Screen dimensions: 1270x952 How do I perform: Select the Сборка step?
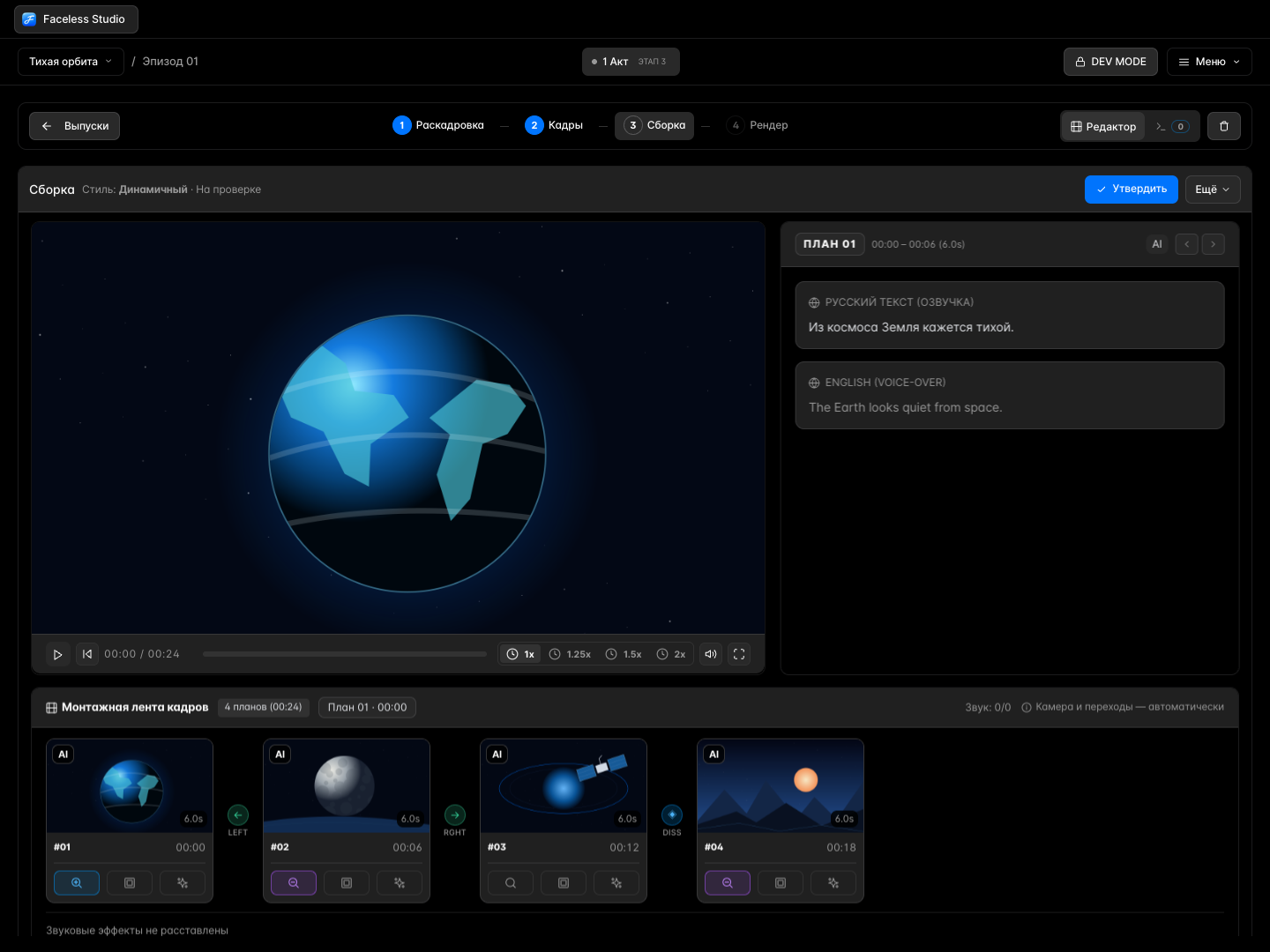(x=654, y=125)
